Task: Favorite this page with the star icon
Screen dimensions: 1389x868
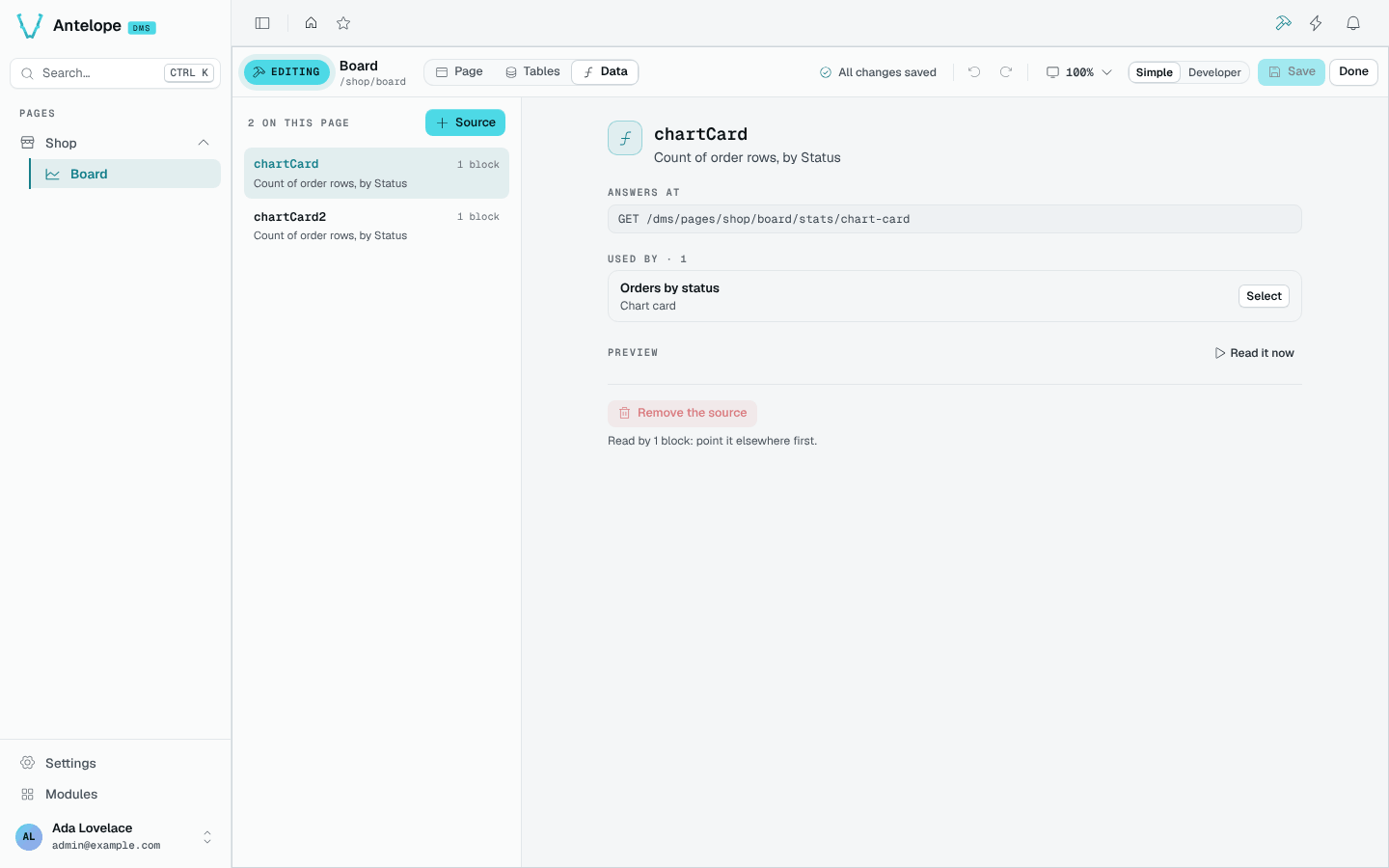Action: click(x=343, y=23)
